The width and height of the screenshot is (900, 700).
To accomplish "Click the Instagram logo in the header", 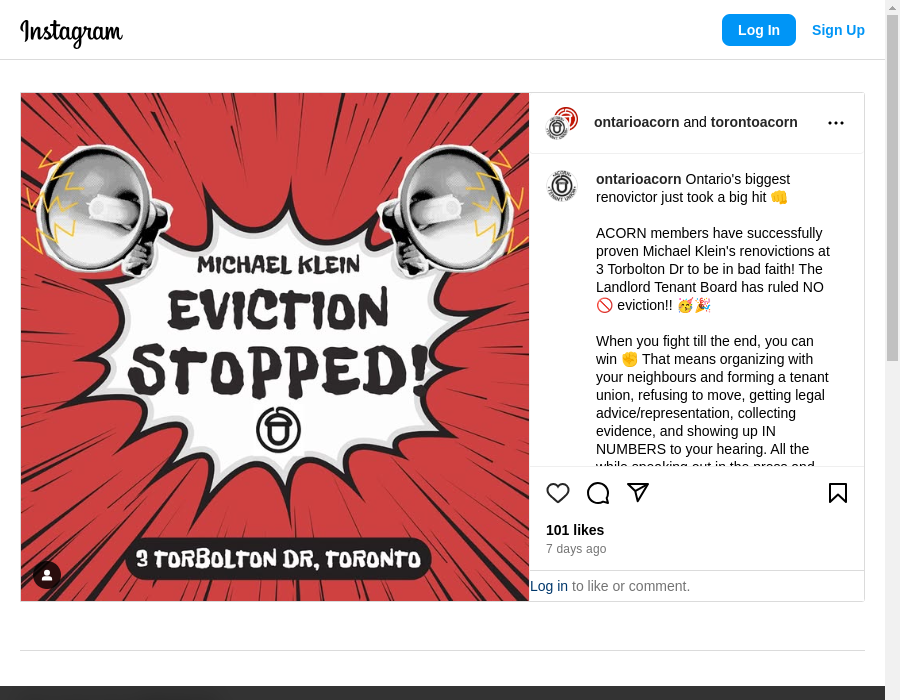I will click(71, 32).
